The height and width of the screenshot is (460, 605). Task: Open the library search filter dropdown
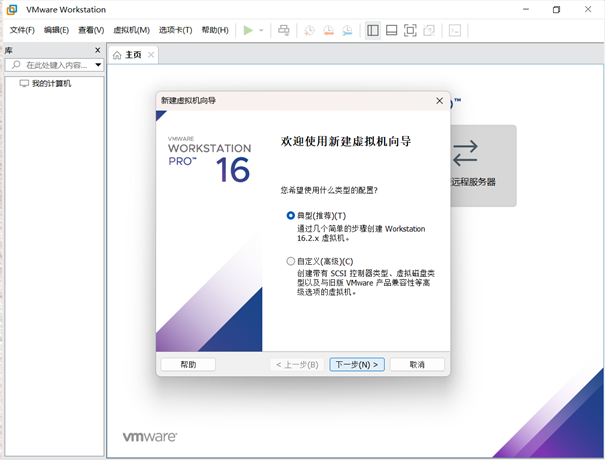click(x=98, y=65)
